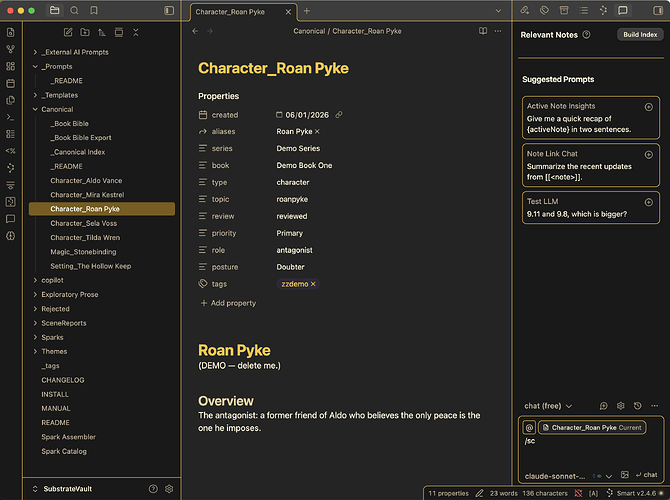The height and width of the screenshot is (500, 670).
Task: Remove the zzdemo tag
Action: pos(313,284)
